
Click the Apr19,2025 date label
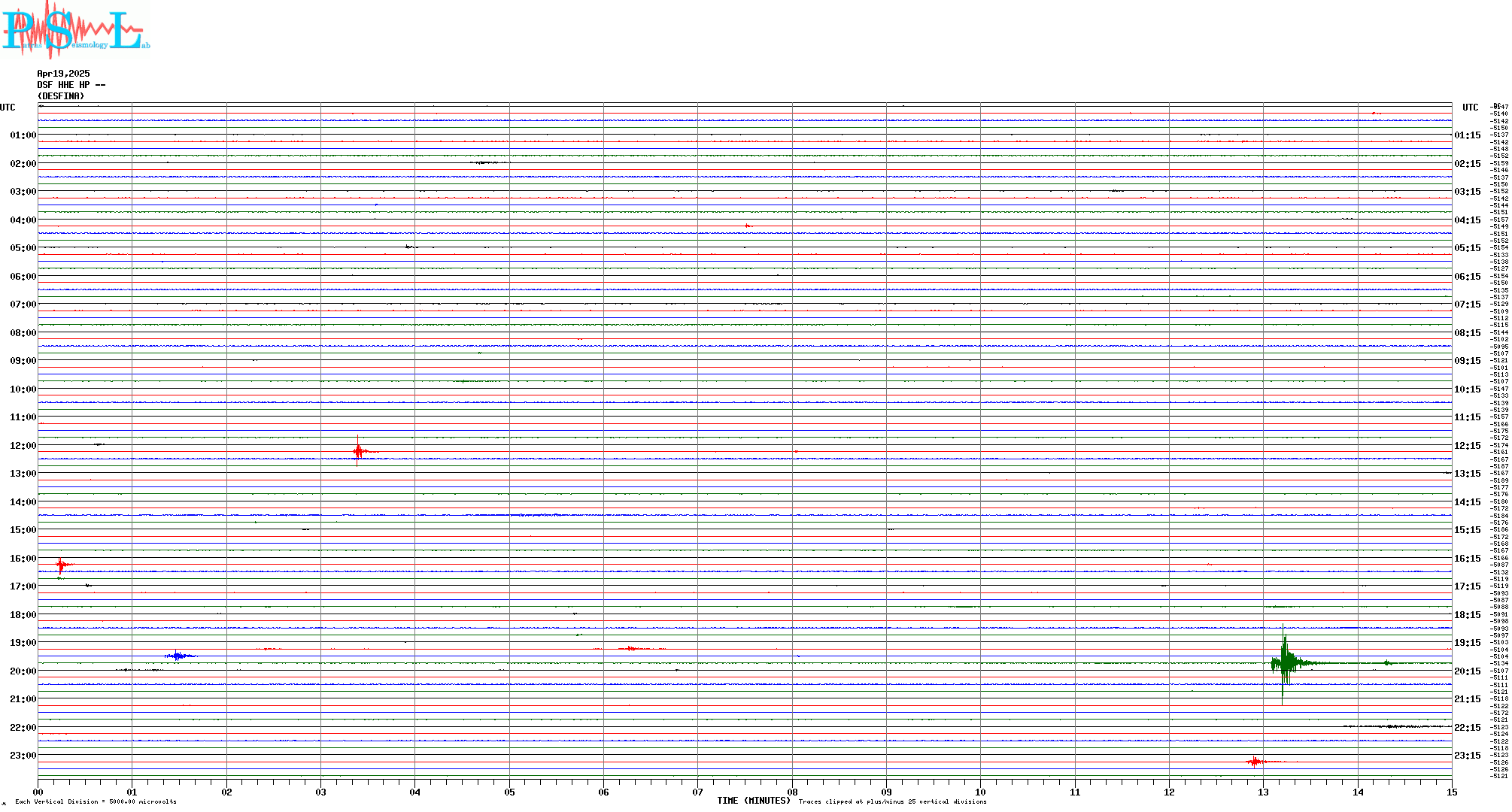63,74
